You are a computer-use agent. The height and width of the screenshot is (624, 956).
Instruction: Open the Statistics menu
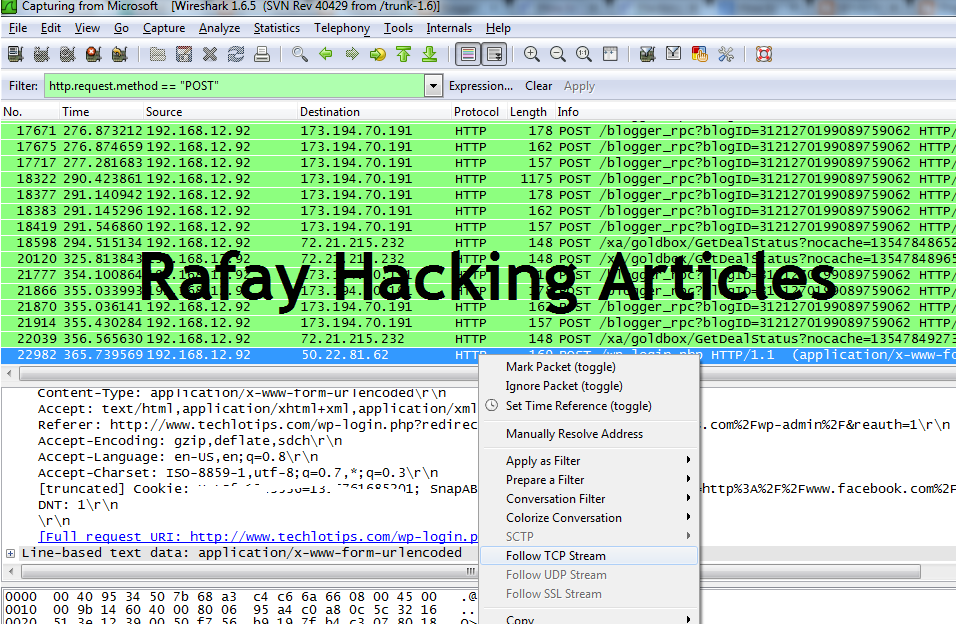pyautogui.click(x=277, y=28)
